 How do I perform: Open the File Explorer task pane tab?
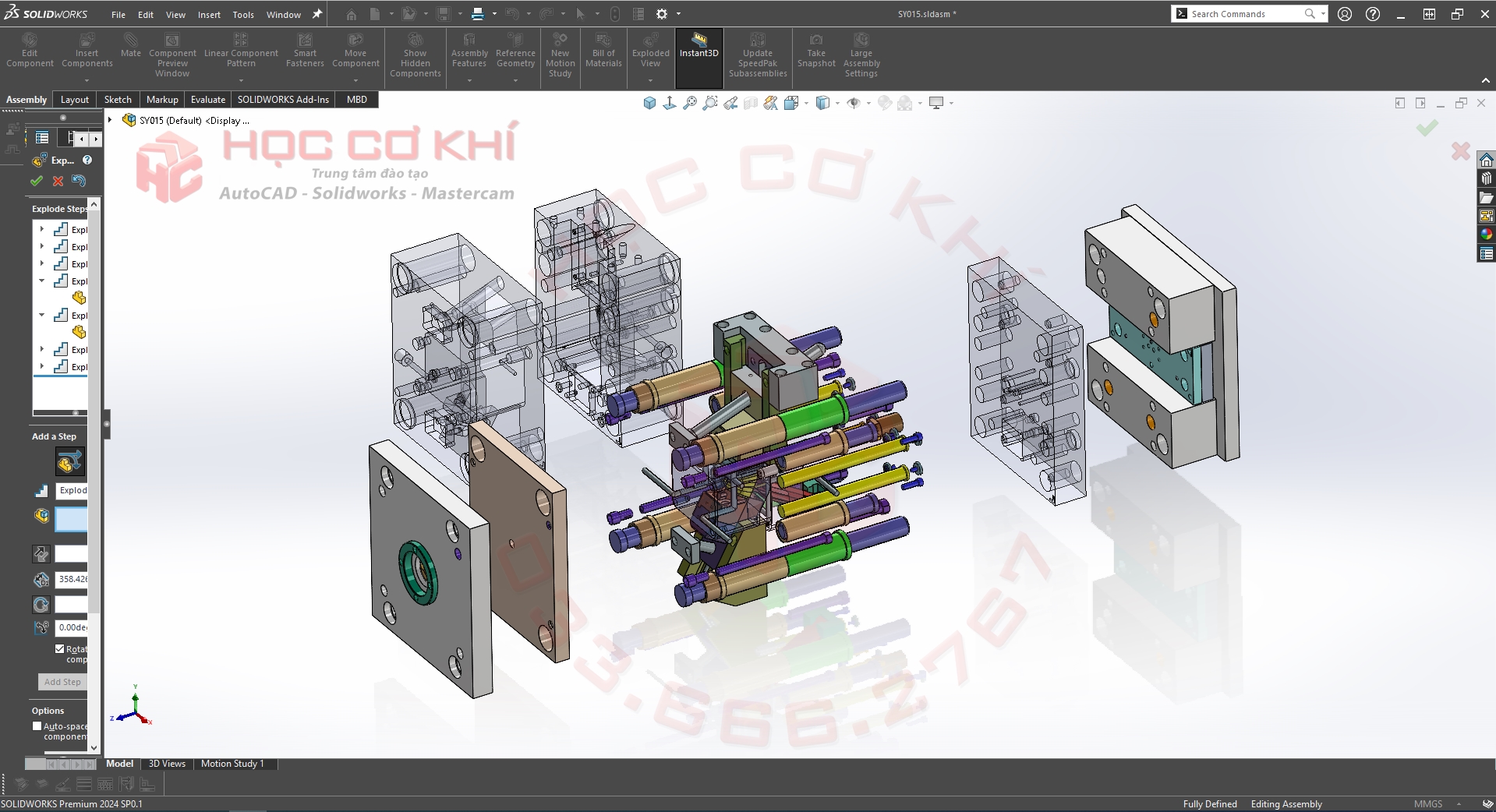click(1486, 197)
